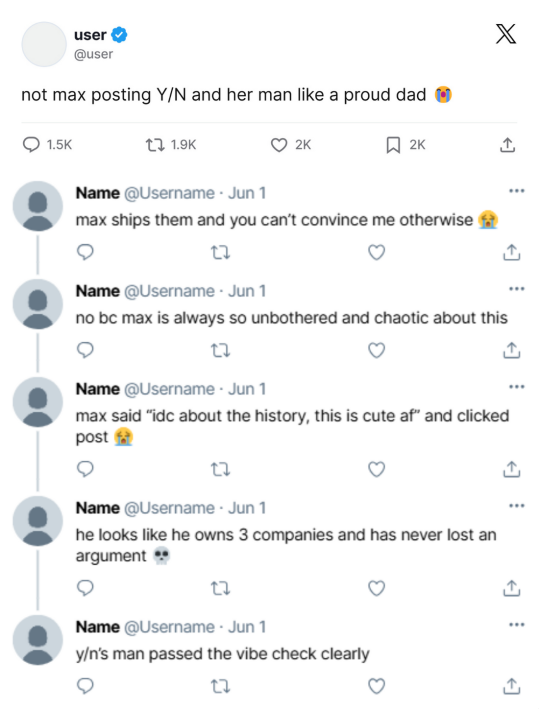Share the main post about max
This screenshot has height=710, width=540.
(x=507, y=145)
